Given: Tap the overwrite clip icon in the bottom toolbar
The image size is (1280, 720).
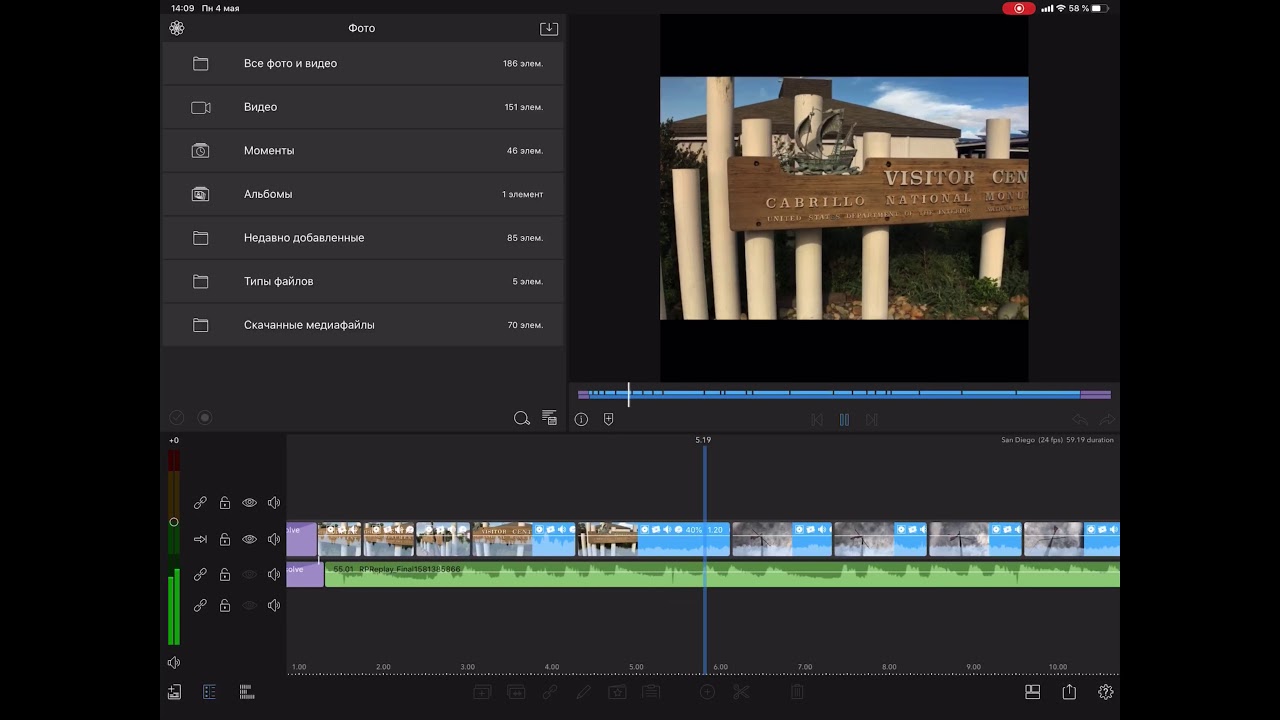Looking at the screenshot, I should 516,692.
